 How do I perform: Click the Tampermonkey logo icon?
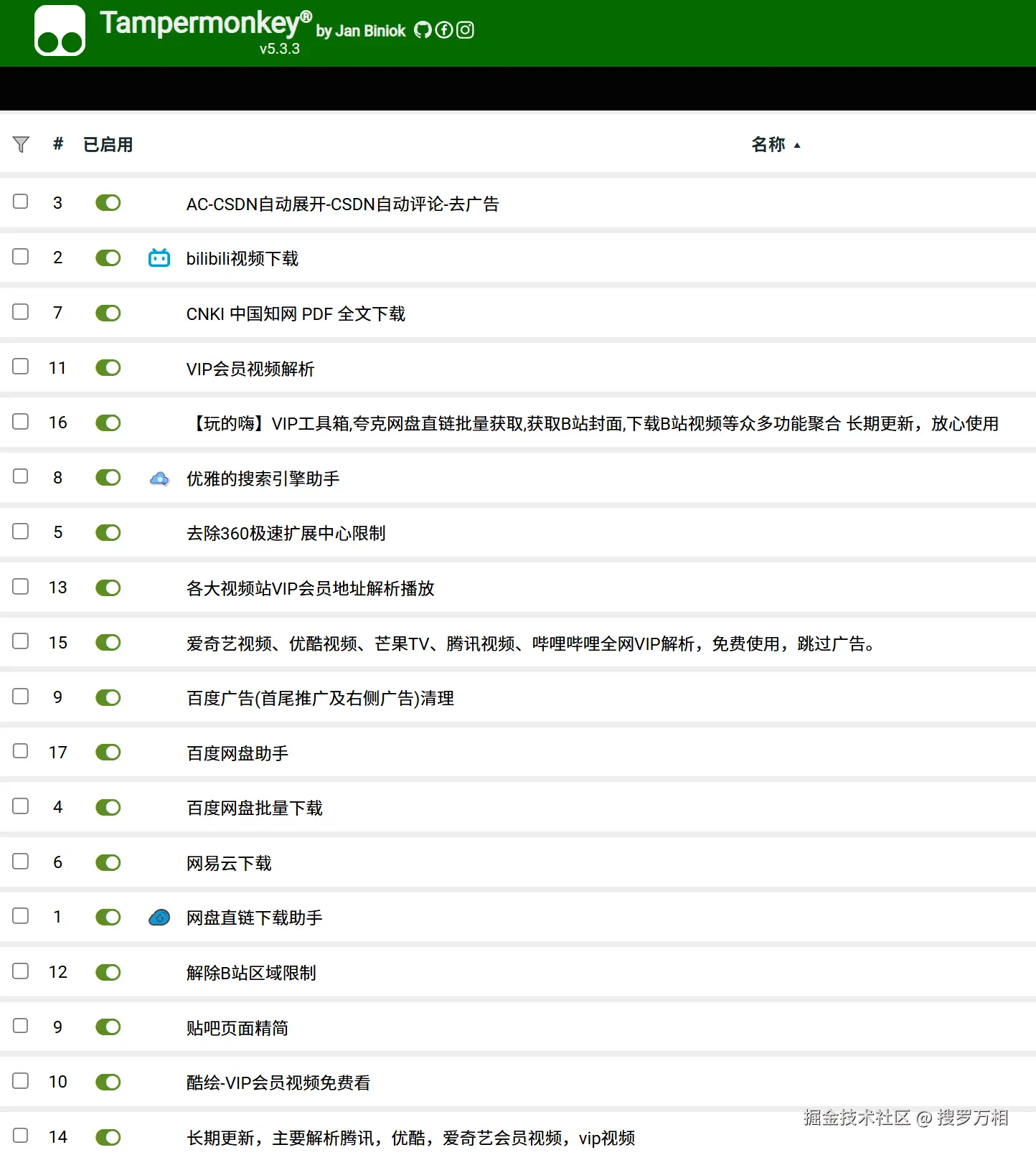[60, 30]
